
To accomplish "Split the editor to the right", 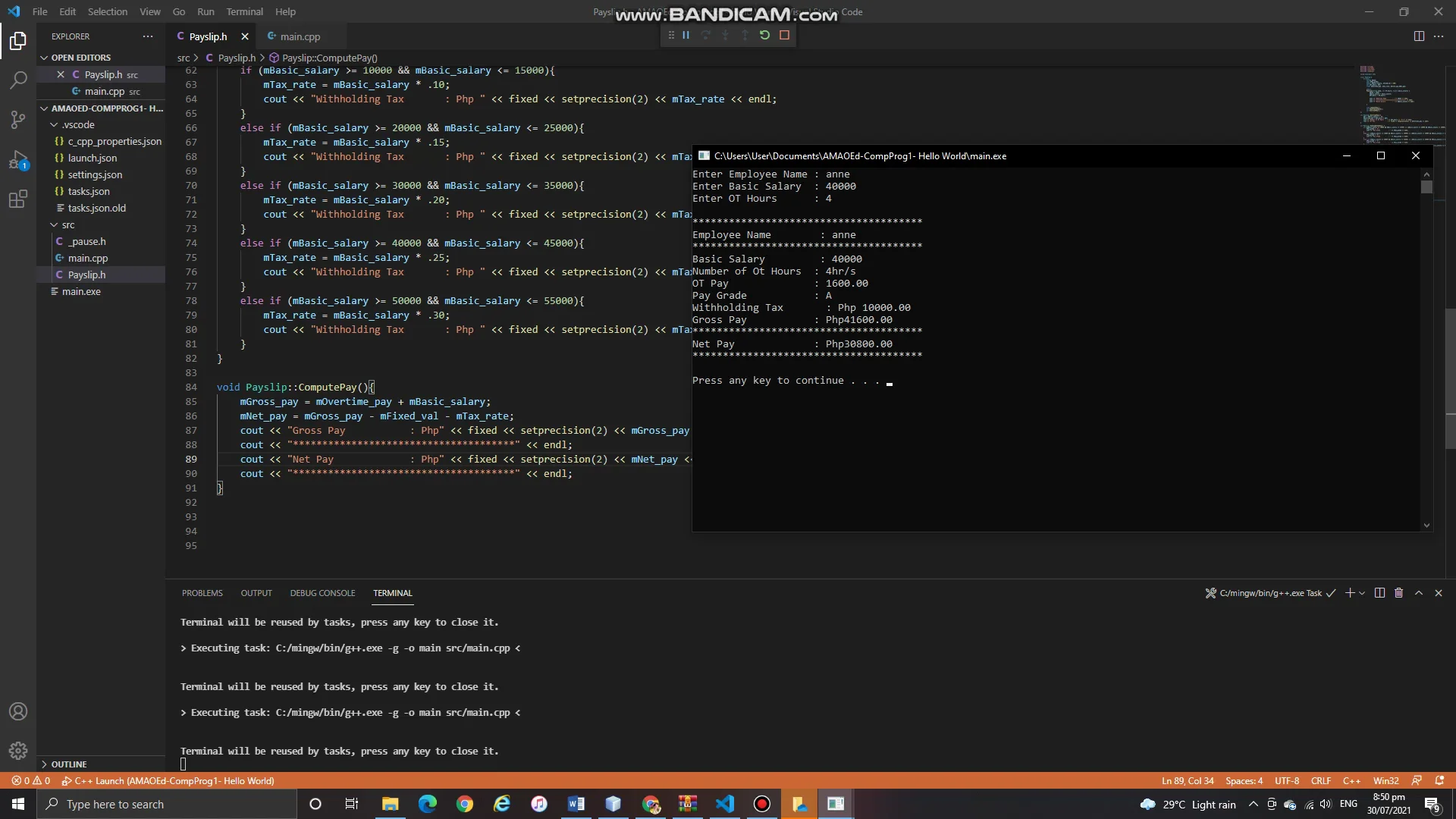I will click(1419, 36).
